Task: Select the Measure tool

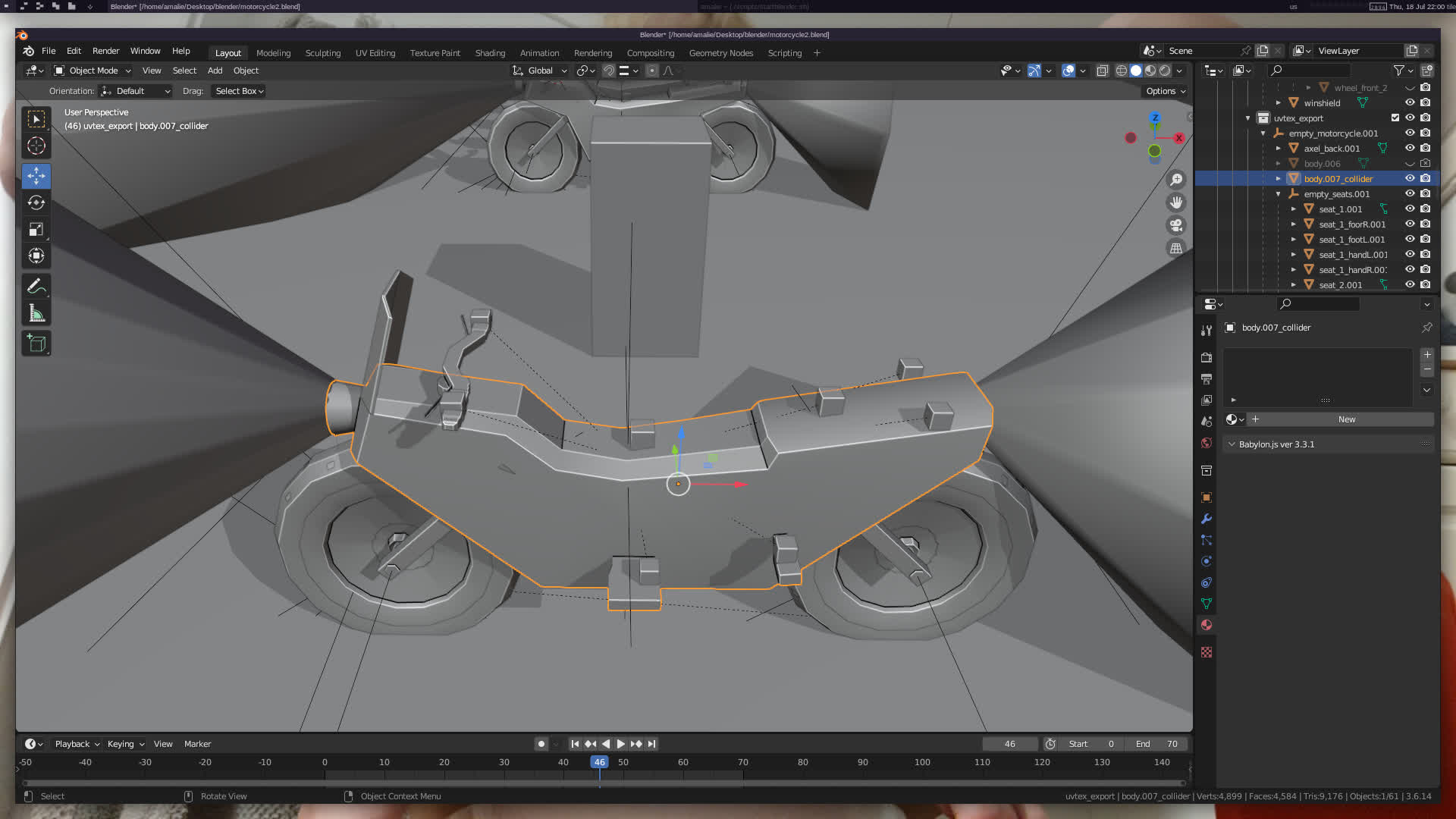Action: pyautogui.click(x=36, y=313)
